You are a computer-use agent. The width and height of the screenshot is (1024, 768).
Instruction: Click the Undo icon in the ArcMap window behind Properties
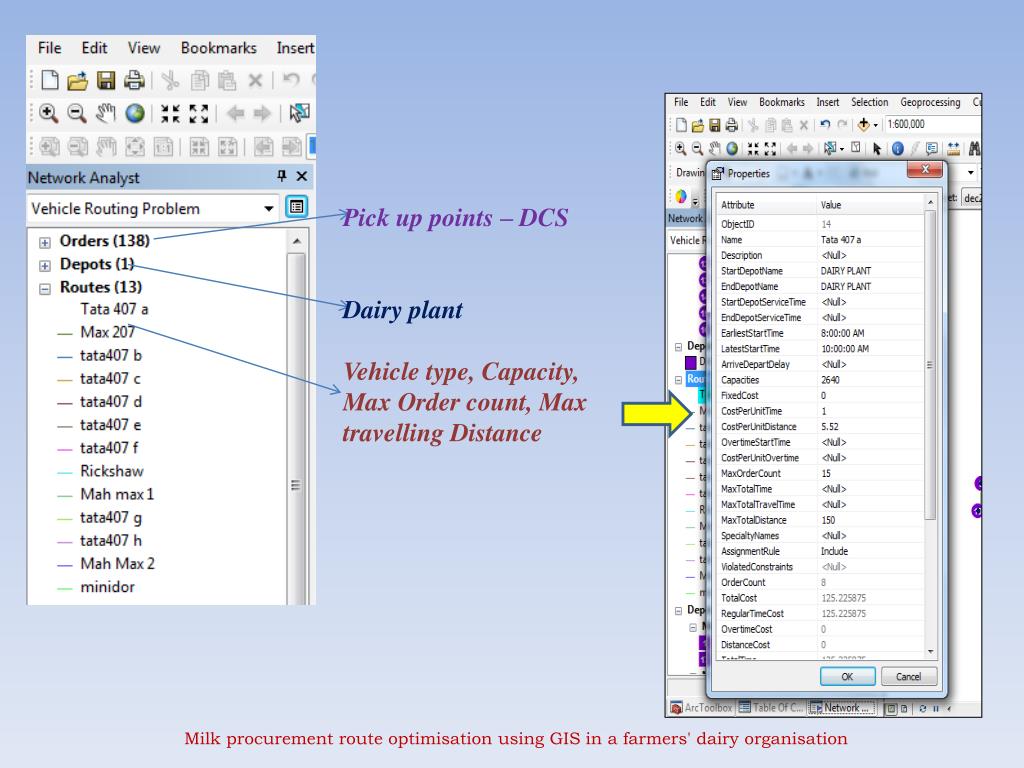click(825, 124)
